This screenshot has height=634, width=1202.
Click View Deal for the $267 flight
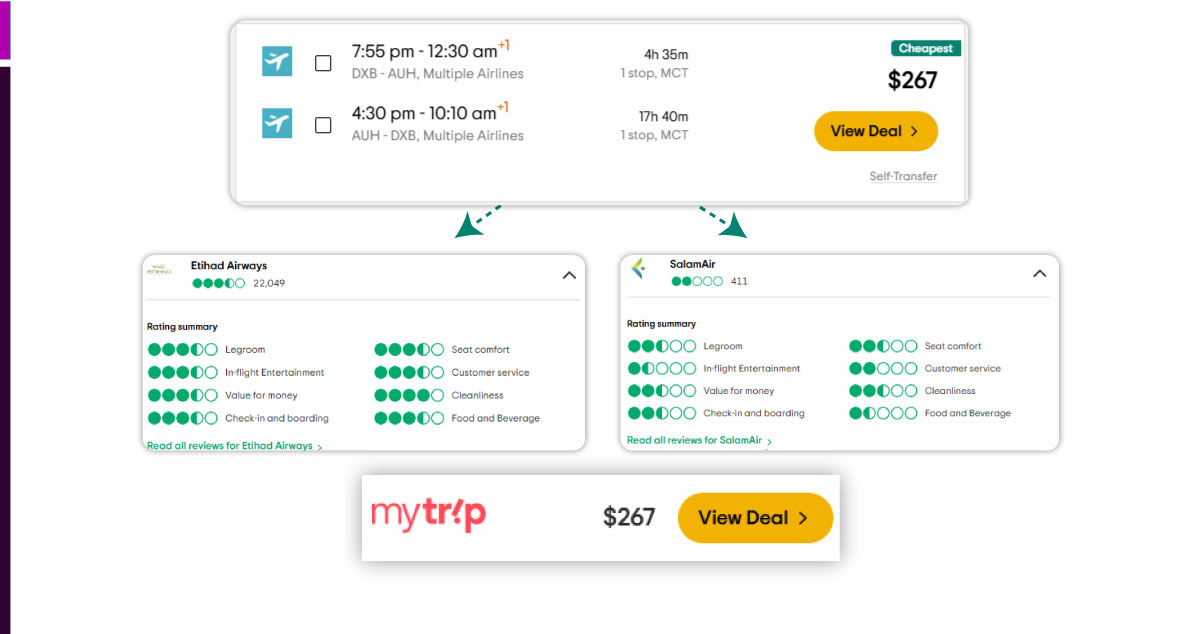point(875,131)
